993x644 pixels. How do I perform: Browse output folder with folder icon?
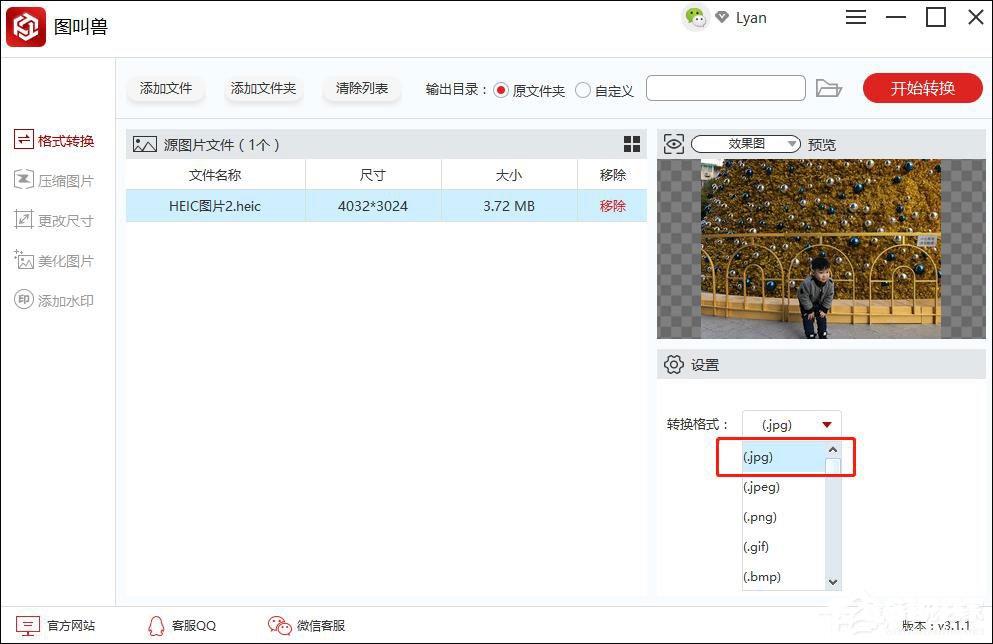828,88
